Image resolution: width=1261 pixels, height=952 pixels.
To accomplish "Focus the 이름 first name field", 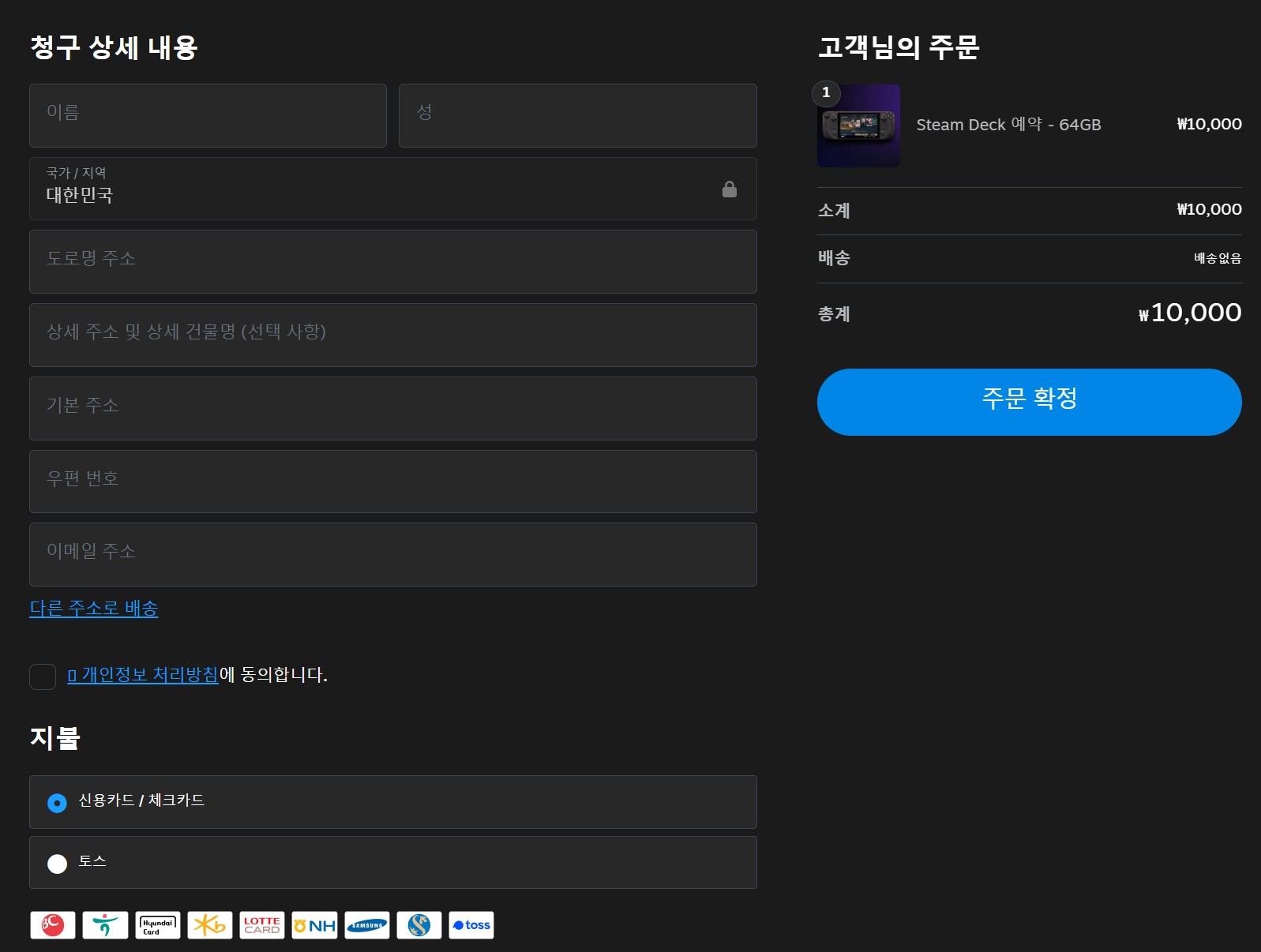I will click(x=208, y=115).
